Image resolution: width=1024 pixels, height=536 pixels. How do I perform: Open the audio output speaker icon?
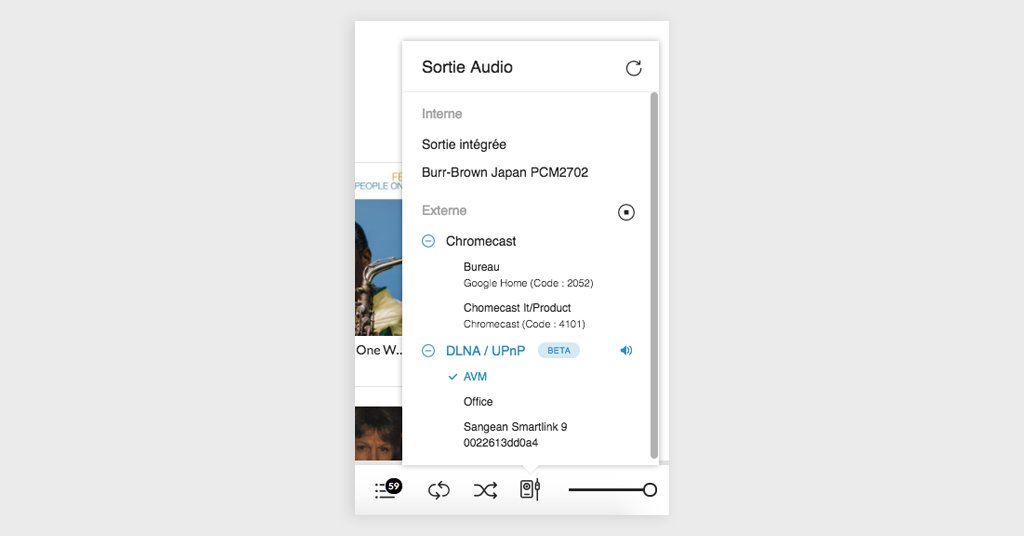[x=530, y=489]
